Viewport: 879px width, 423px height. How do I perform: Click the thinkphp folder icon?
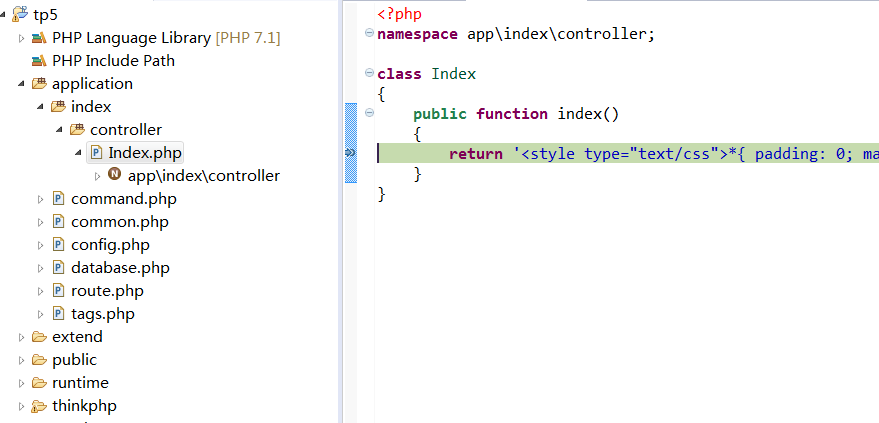[x=39, y=406]
